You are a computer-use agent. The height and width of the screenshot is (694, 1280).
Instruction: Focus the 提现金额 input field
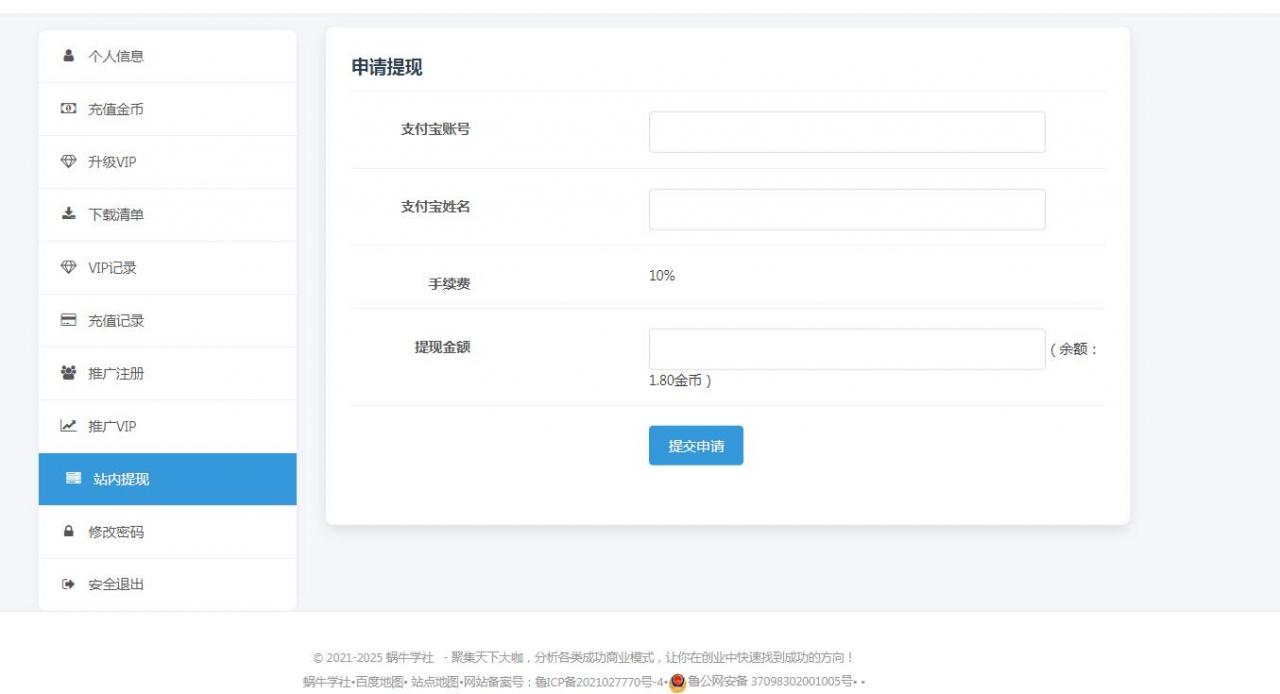click(x=847, y=349)
